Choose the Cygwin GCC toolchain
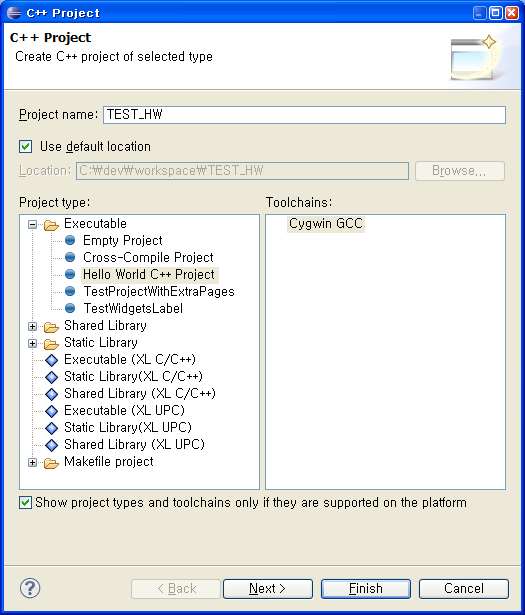The height and width of the screenshot is (615, 525). 326,224
